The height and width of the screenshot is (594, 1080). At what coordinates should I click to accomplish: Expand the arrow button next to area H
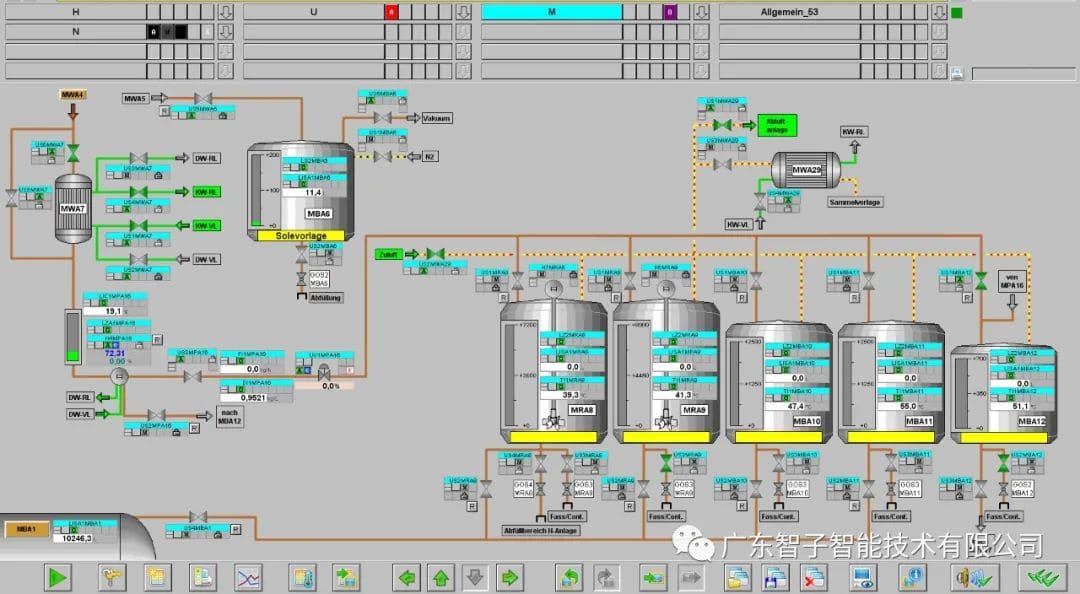click(x=226, y=13)
